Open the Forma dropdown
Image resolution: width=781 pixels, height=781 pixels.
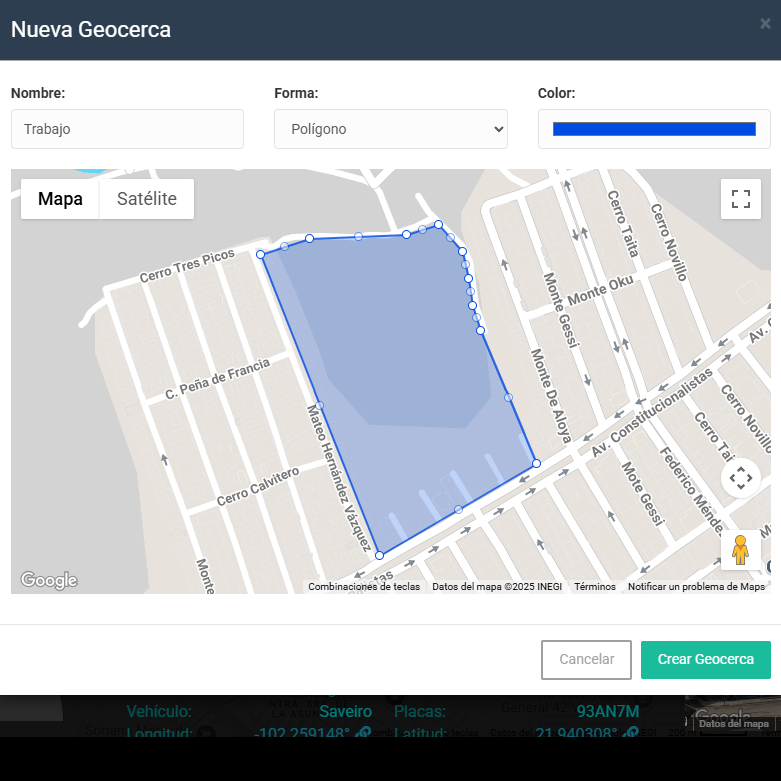390,129
